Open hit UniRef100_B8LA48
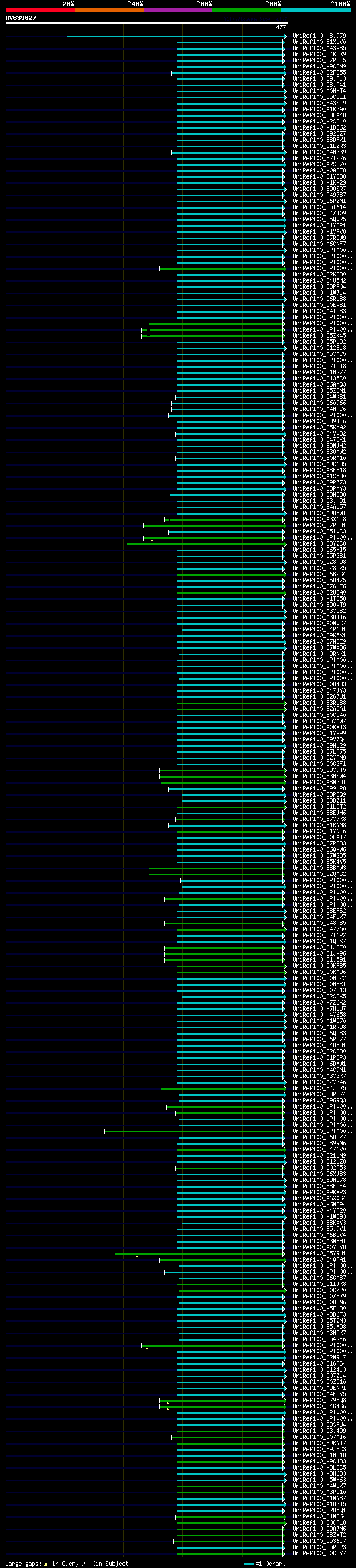Viewport: 356px width, 1568px height. click(319, 115)
